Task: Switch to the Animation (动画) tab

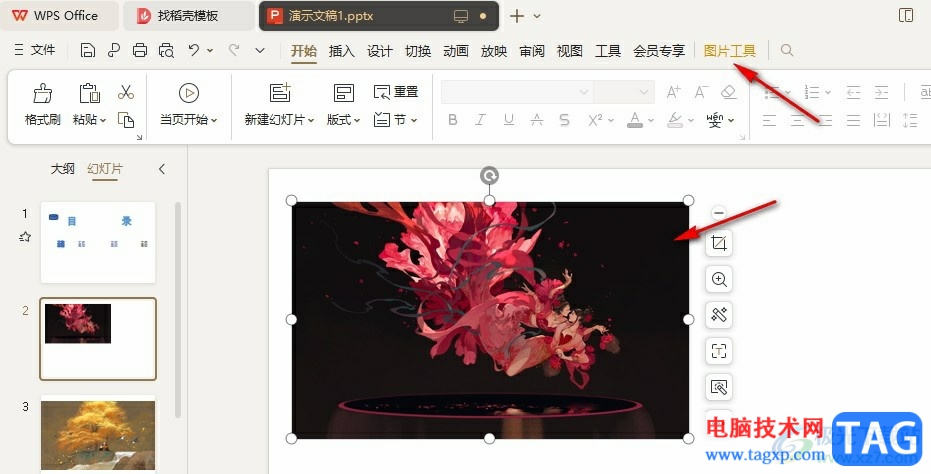Action: tap(455, 51)
